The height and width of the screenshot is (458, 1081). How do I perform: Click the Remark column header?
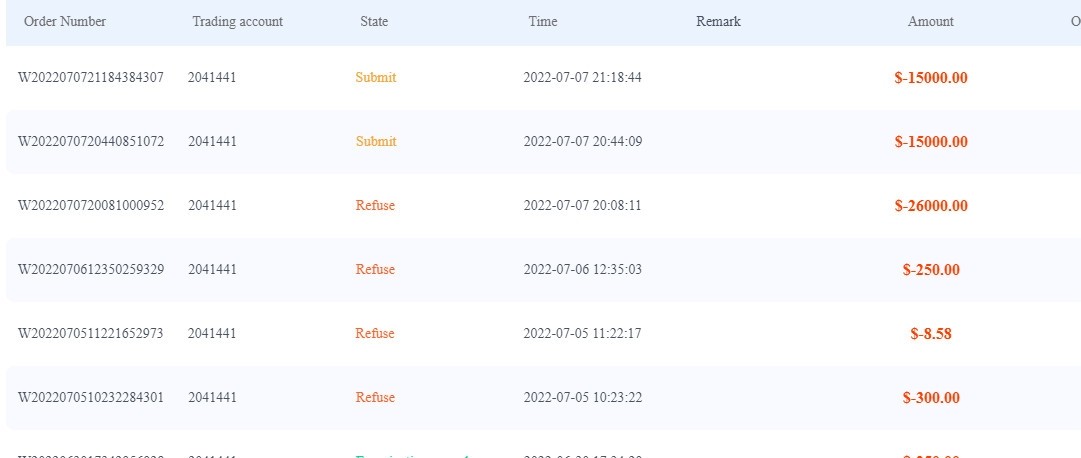(x=718, y=21)
